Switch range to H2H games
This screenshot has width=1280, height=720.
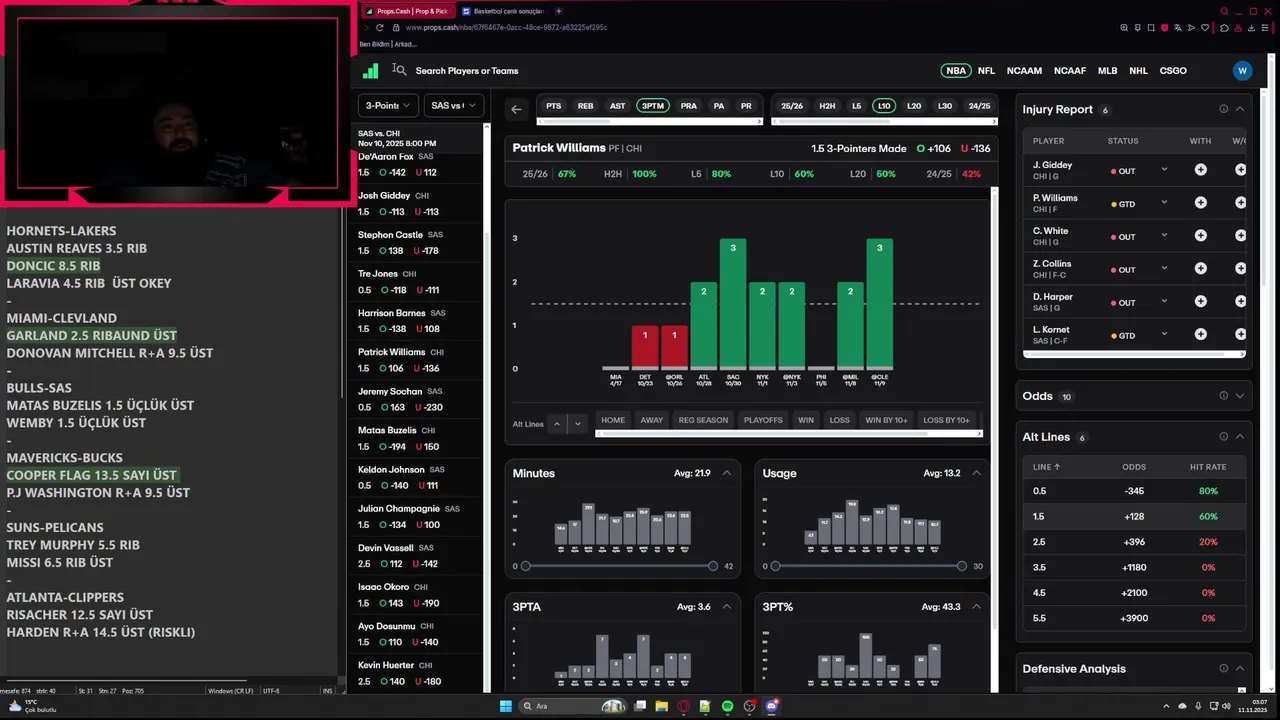tap(827, 106)
